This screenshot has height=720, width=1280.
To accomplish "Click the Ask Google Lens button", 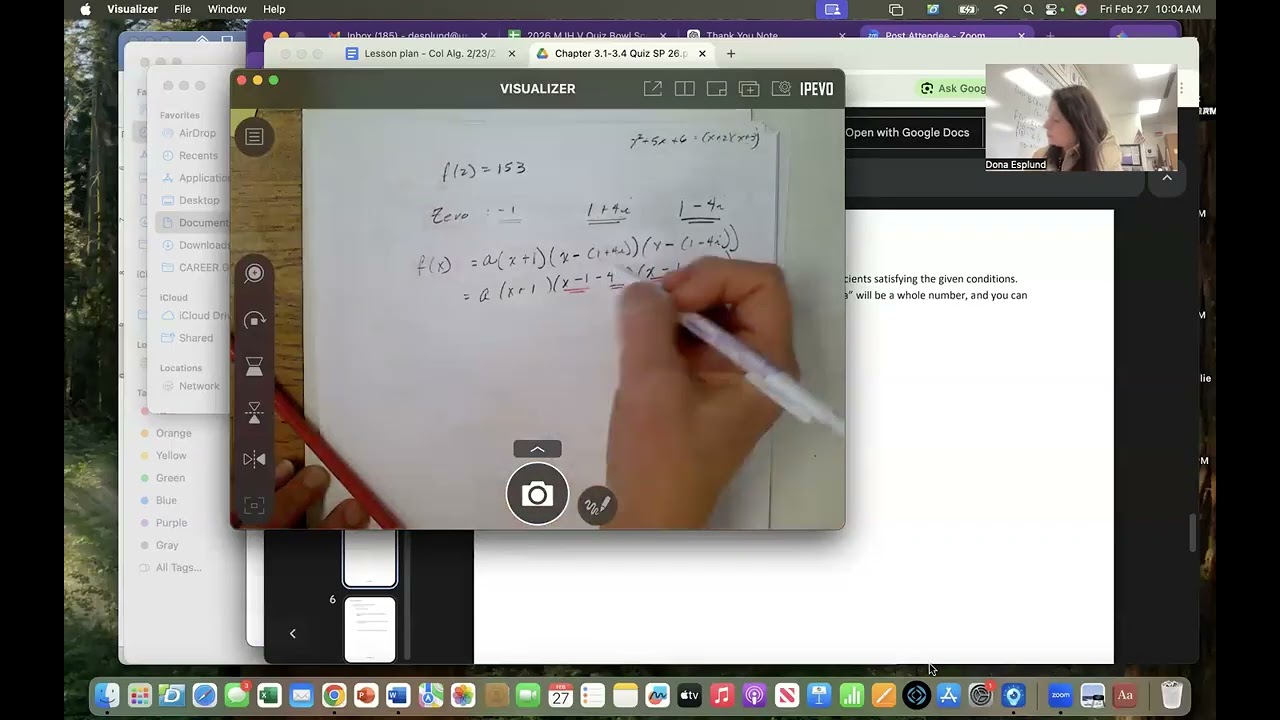I will 953,88.
